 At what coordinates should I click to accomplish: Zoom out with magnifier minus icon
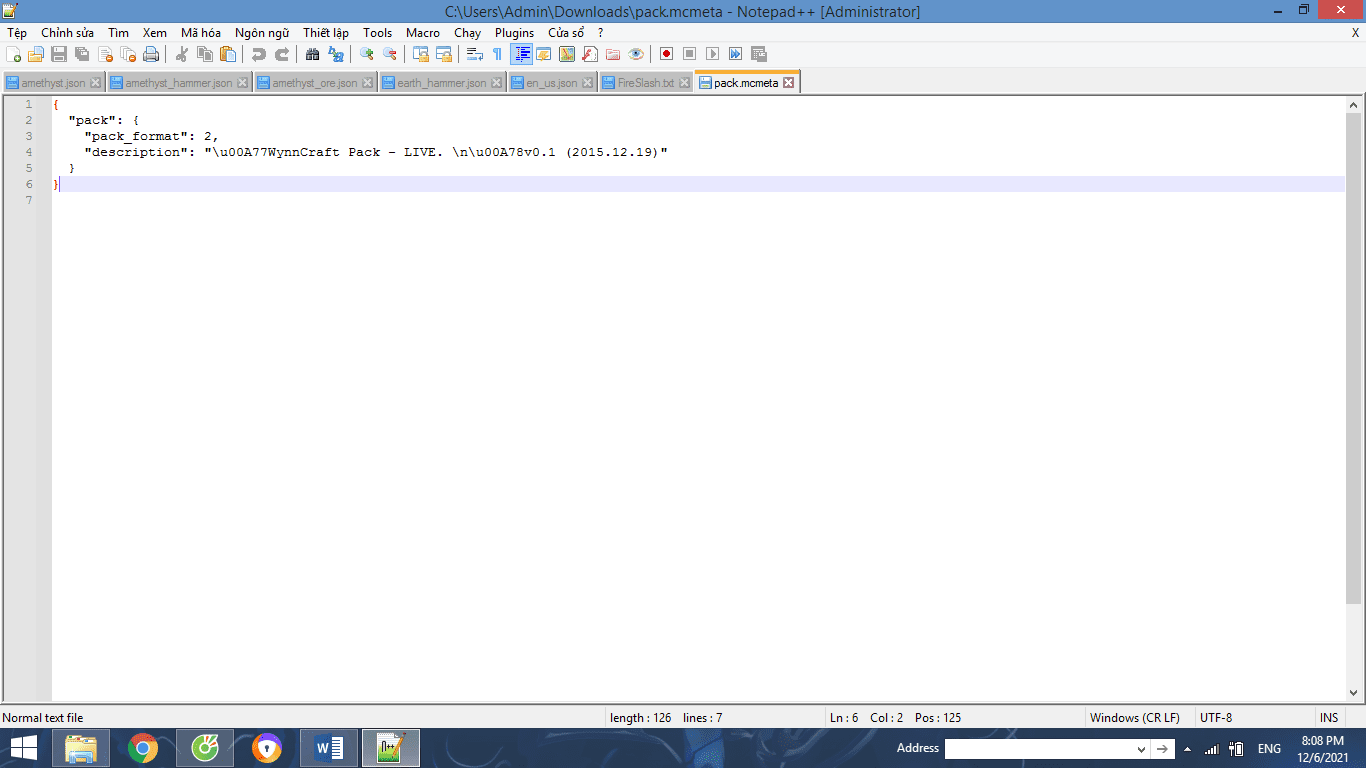pos(390,54)
